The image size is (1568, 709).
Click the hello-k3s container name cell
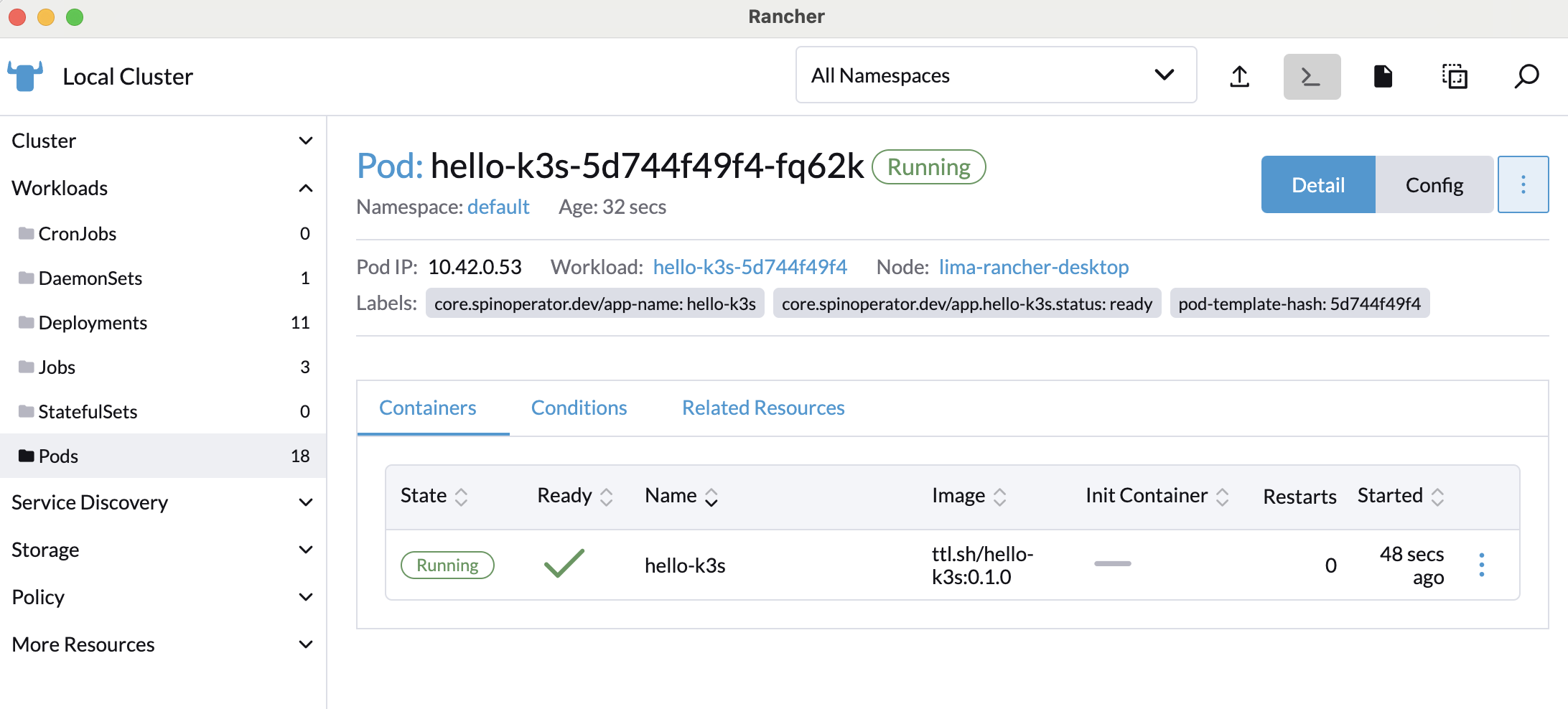pyautogui.click(x=685, y=565)
